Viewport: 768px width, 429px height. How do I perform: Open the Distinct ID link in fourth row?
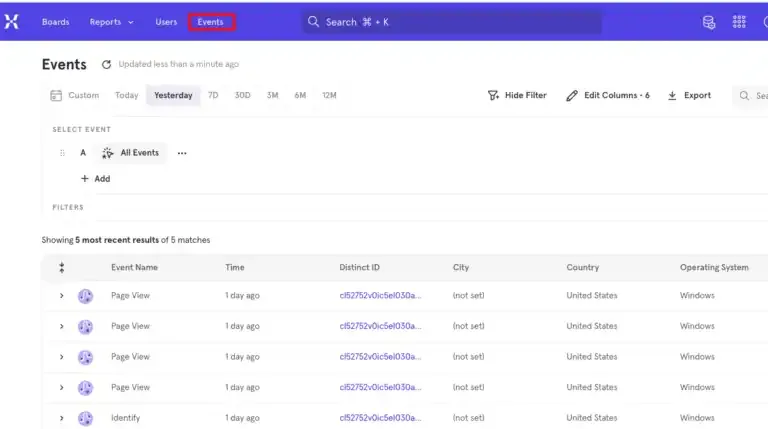tap(380, 387)
